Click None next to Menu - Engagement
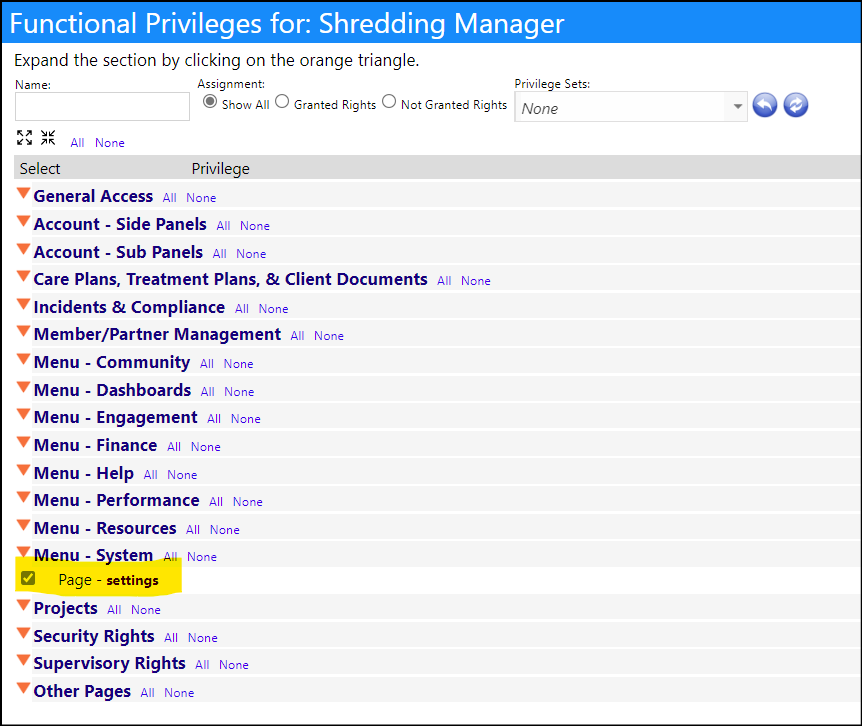The height and width of the screenshot is (726, 862). pyautogui.click(x=246, y=419)
